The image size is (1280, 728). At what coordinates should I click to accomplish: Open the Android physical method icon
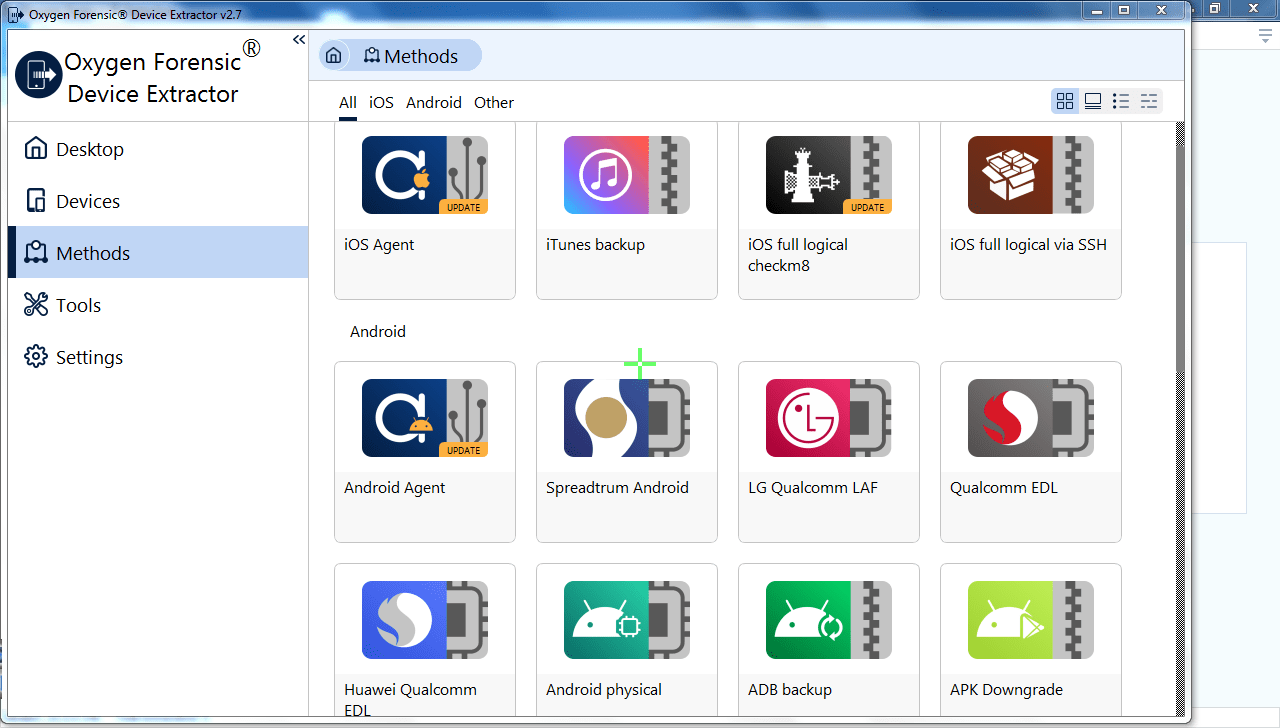tap(627, 620)
